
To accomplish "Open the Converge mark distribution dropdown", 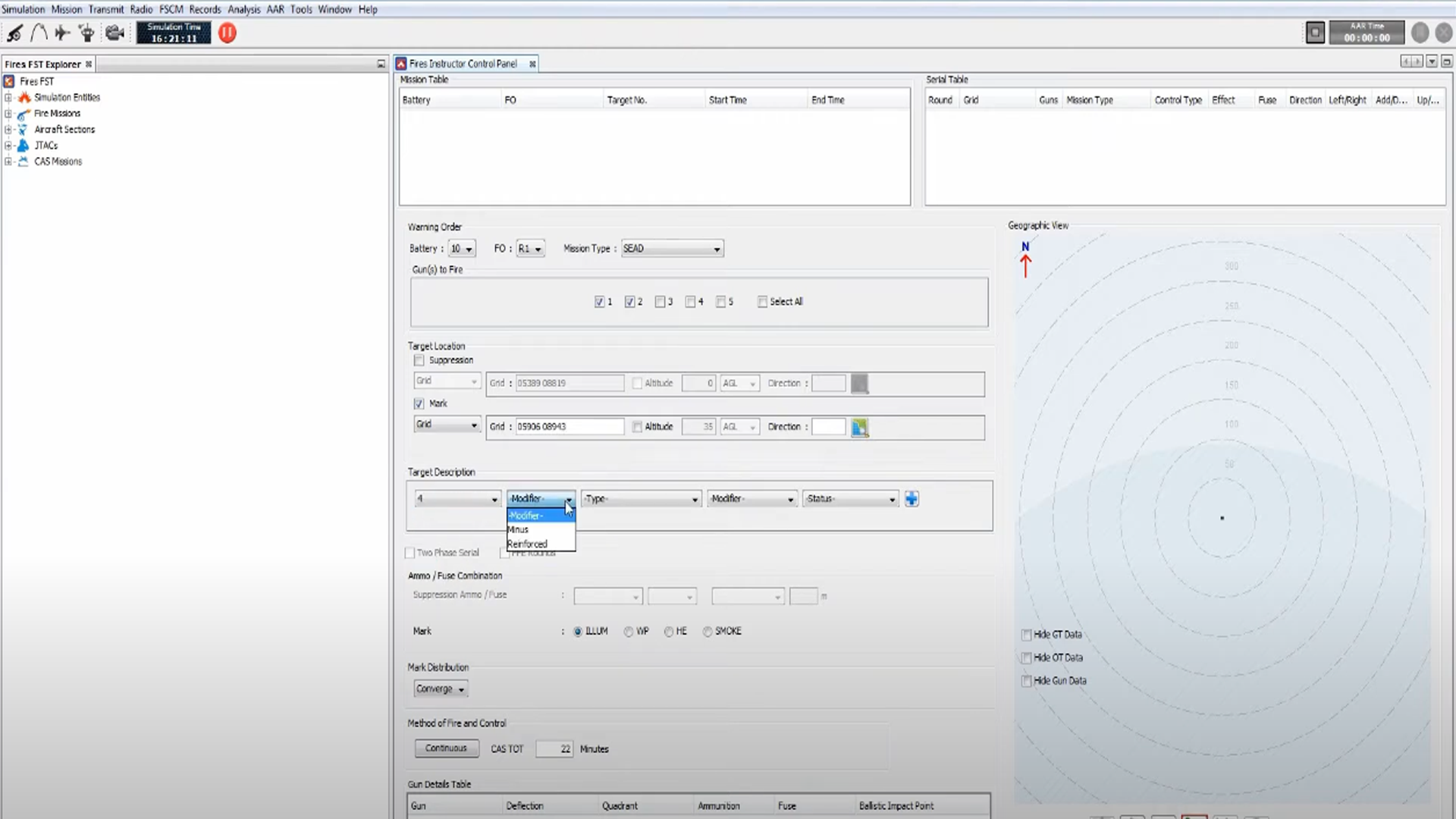I will pos(441,689).
